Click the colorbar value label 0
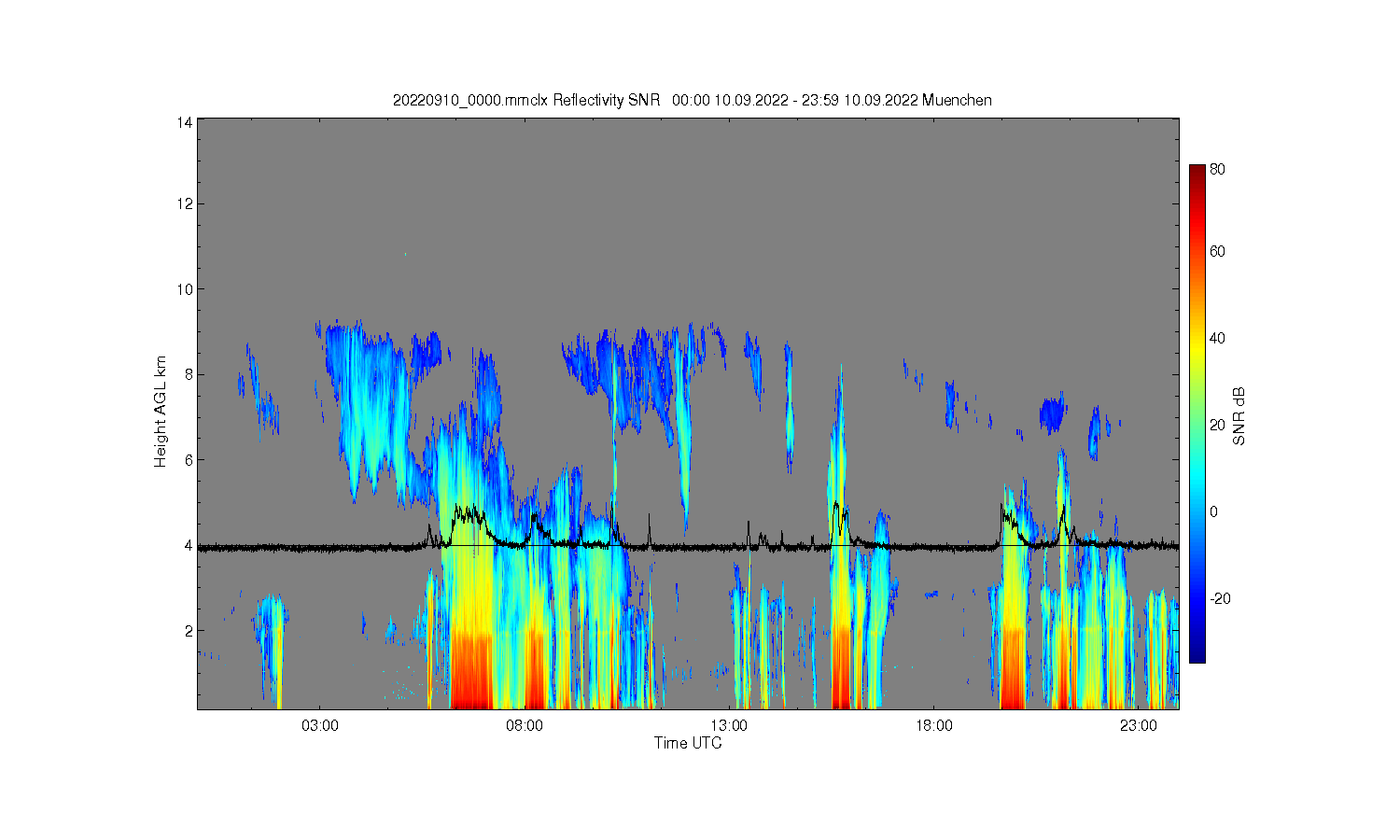This screenshot has height=840, width=1400. pos(1214,511)
